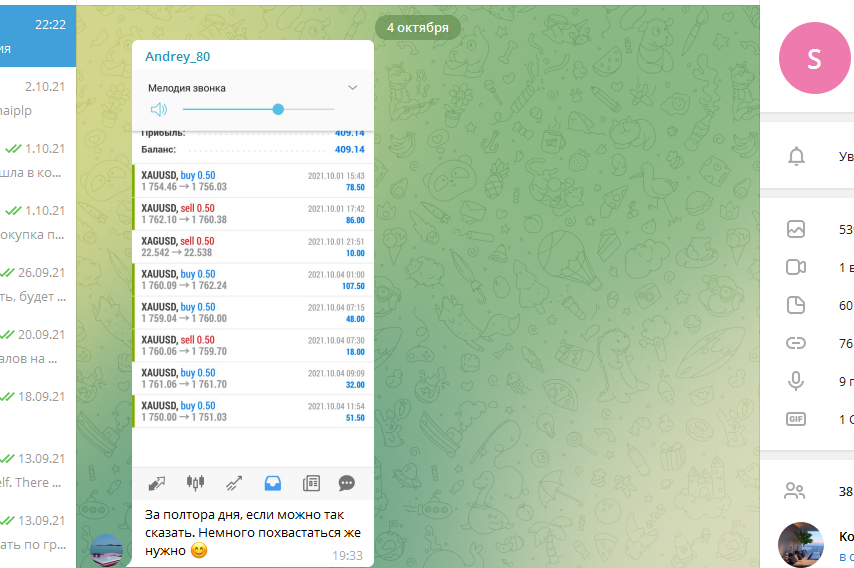This screenshot has width=854, height=568.
Task: Click the XAGUSD sell 0.50 trade row
Action: 253,247
